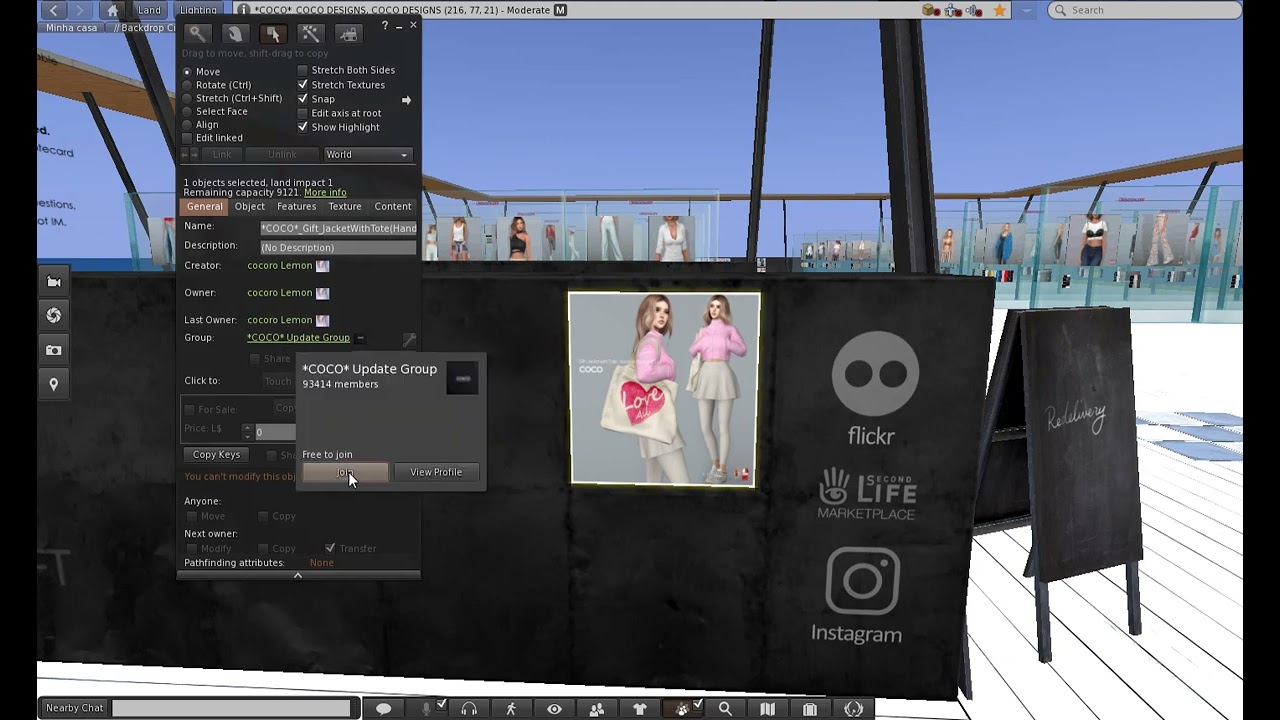Switch to the Object tab
This screenshot has height=720, width=1280.
coord(250,206)
